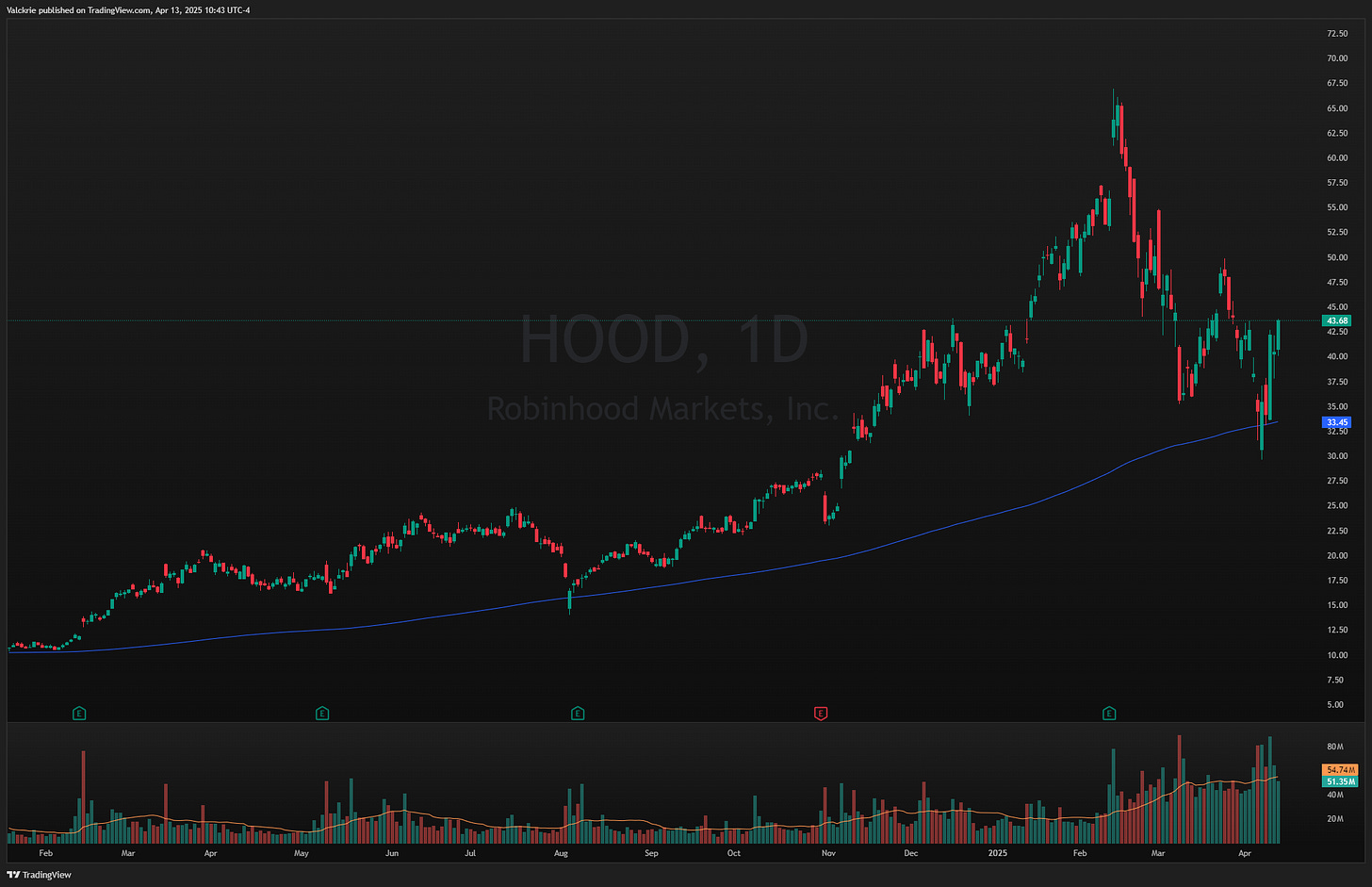Screen dimensions: 1372x887
Task: Click the Oct label on the time axis
Action: point(734,853)
